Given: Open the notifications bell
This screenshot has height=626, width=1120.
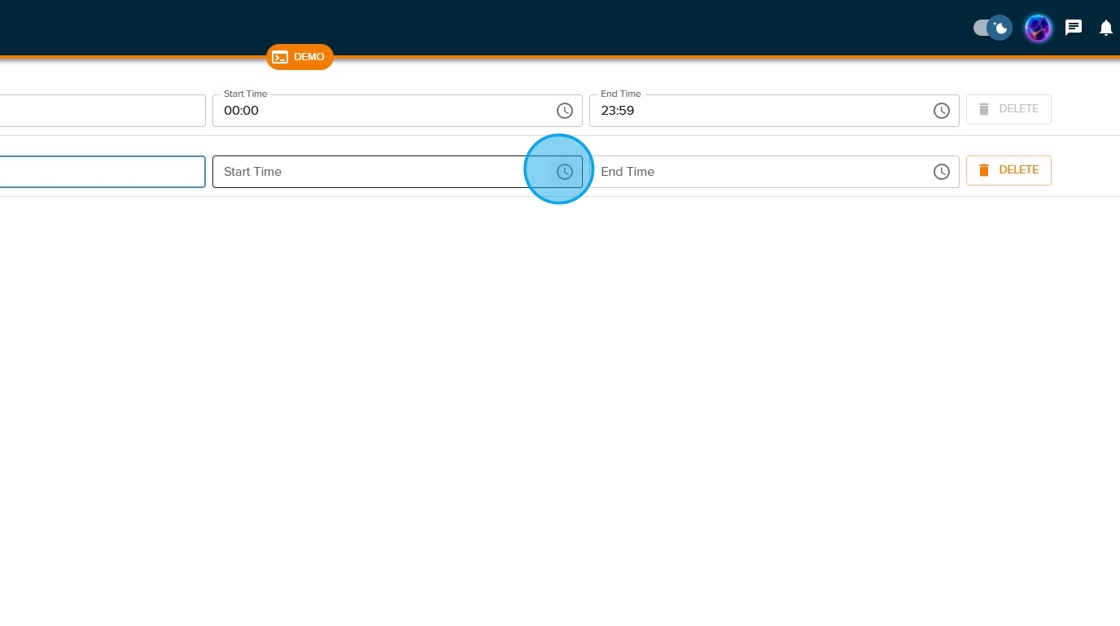Looking at the screenshot, I should [x=1106, y=28].
